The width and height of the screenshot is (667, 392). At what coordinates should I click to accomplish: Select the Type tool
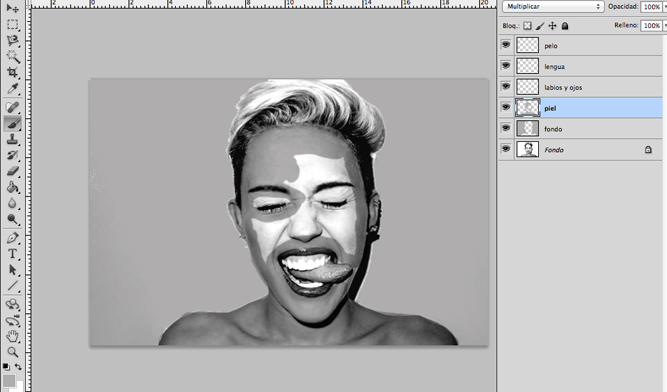12,254
